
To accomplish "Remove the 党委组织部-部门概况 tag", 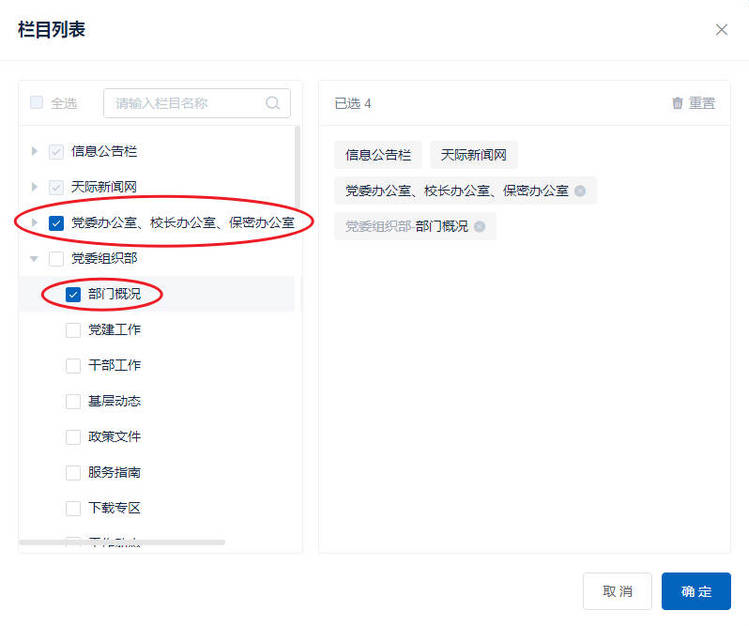I will 479,226.
